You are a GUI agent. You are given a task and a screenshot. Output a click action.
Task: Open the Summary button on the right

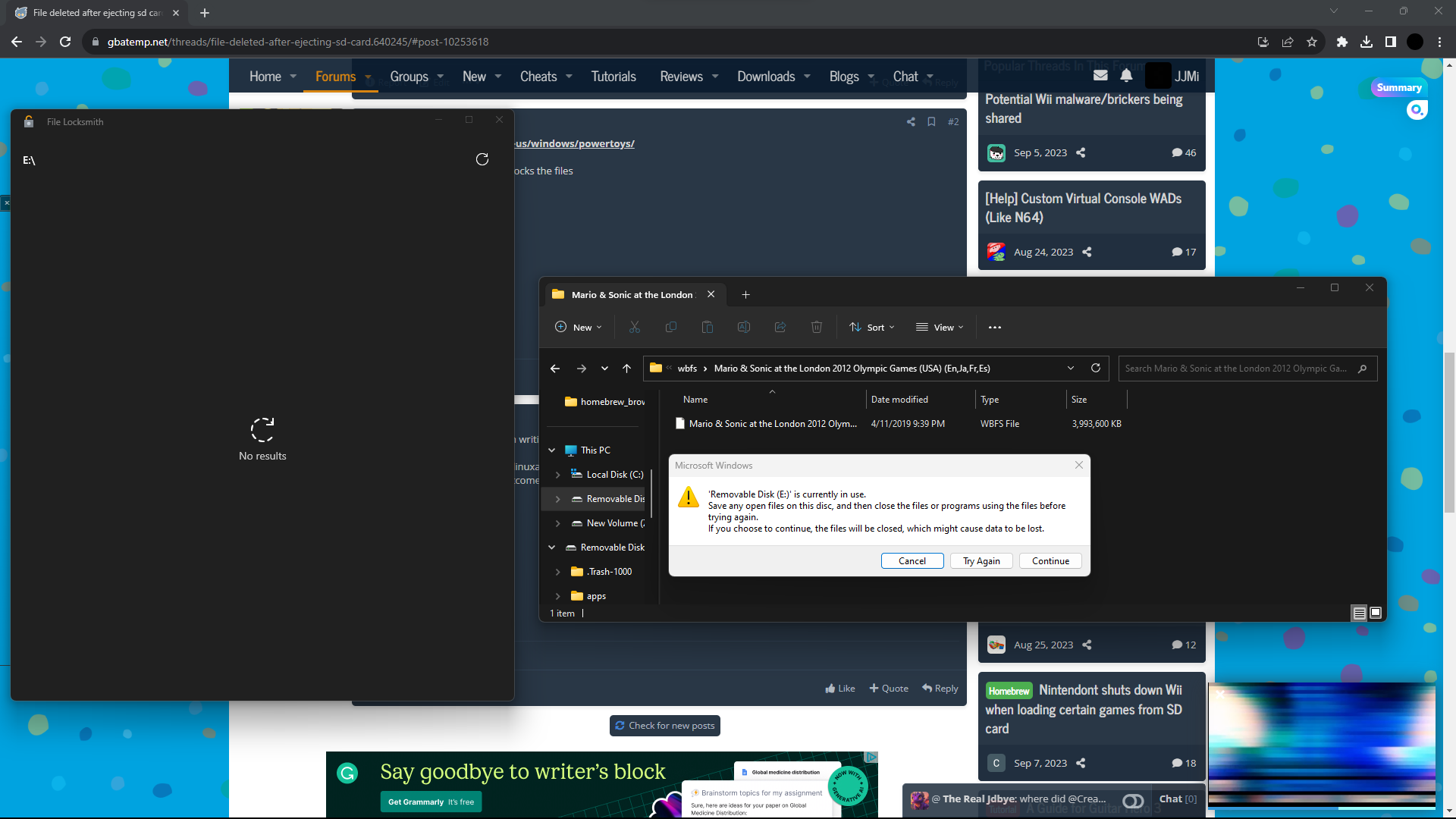pyautogui.click(x=1399, y=87)
